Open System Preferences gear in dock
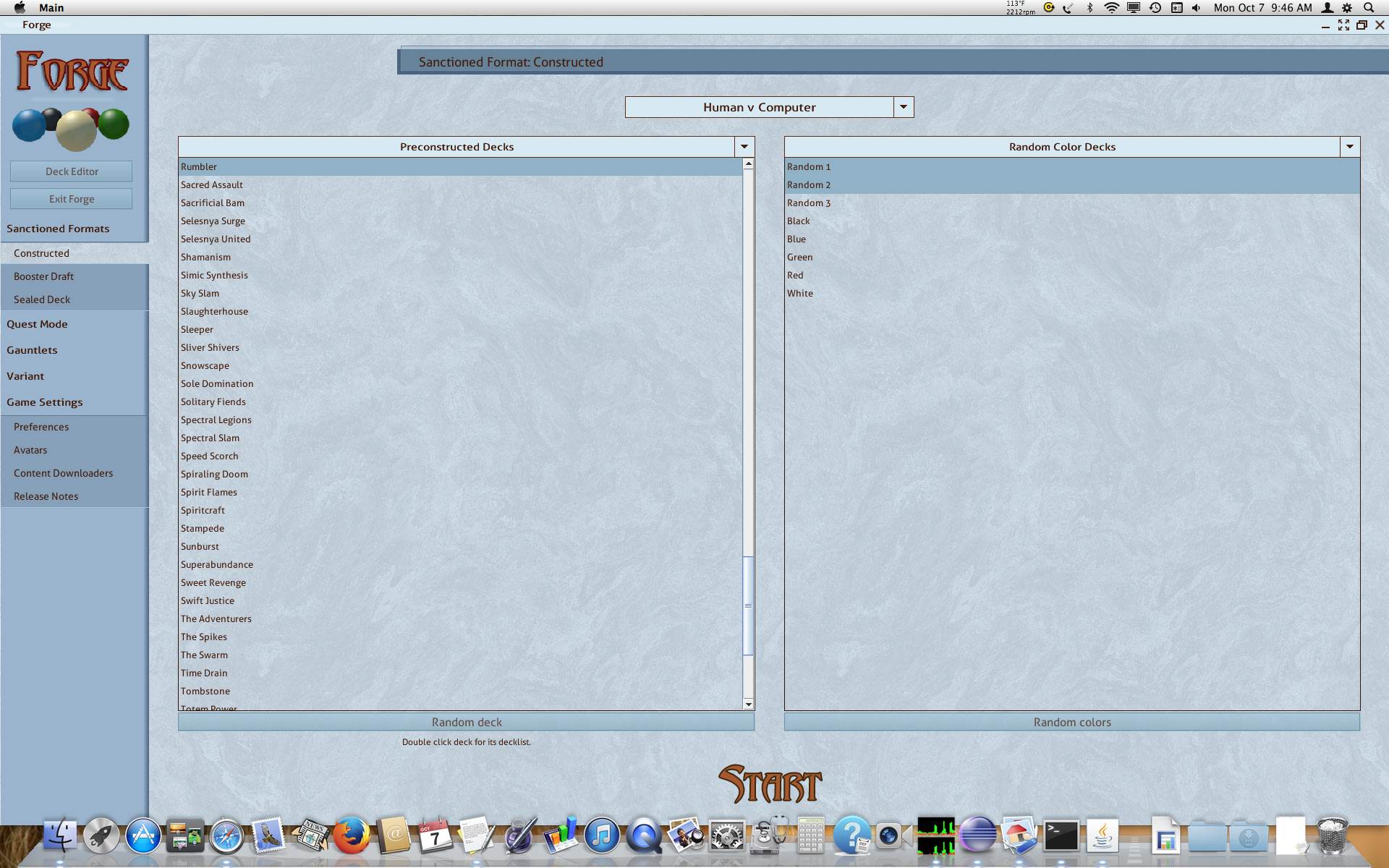The image size is (1389, 868). [726, 837]
